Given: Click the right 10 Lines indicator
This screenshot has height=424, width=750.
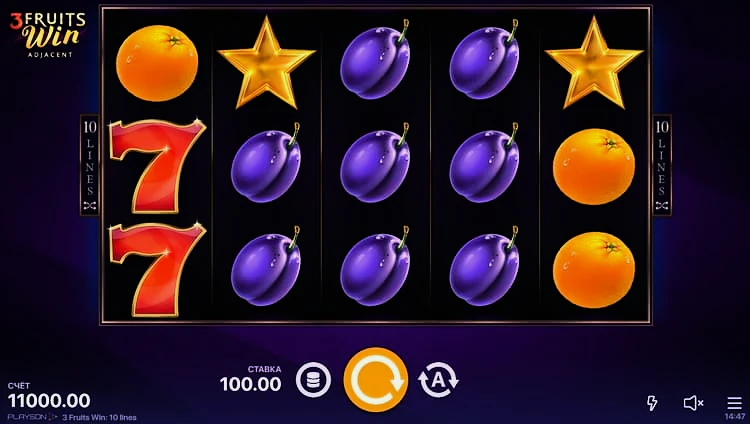Looking at the screenshot, I should pyautogui.click(x=662, y=165).
